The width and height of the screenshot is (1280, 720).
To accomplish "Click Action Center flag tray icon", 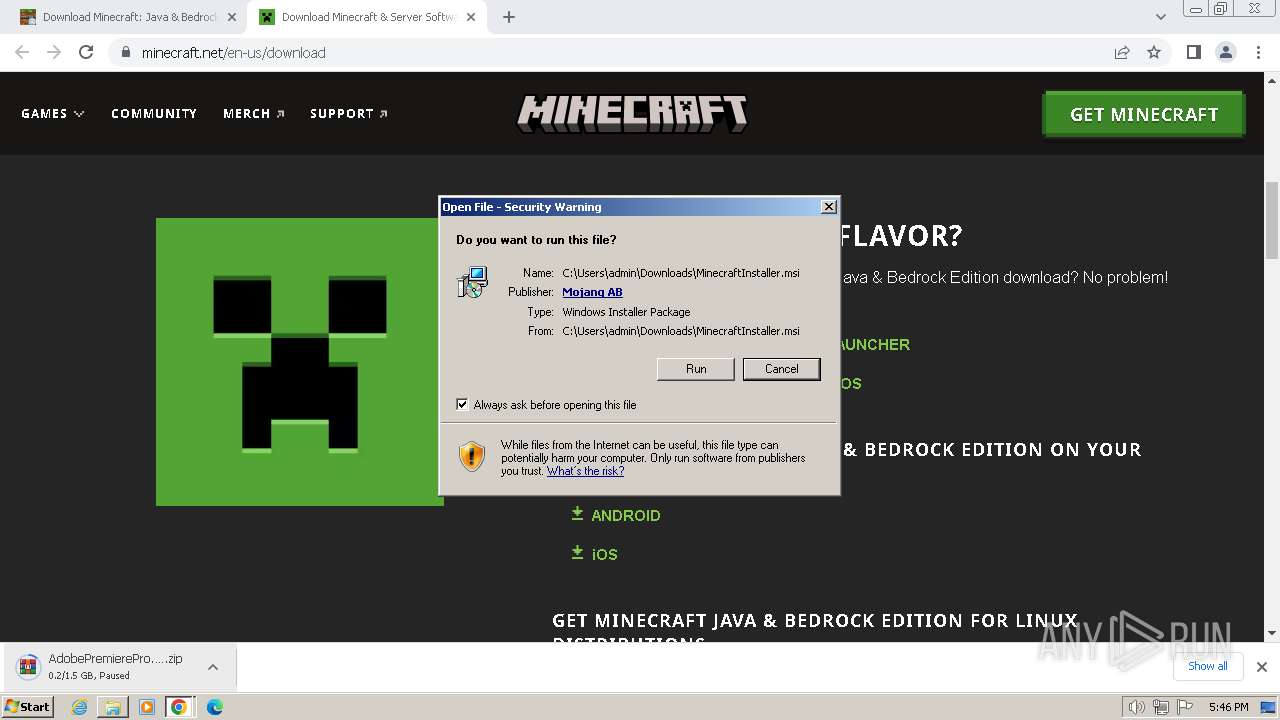I will point(1184,707).
